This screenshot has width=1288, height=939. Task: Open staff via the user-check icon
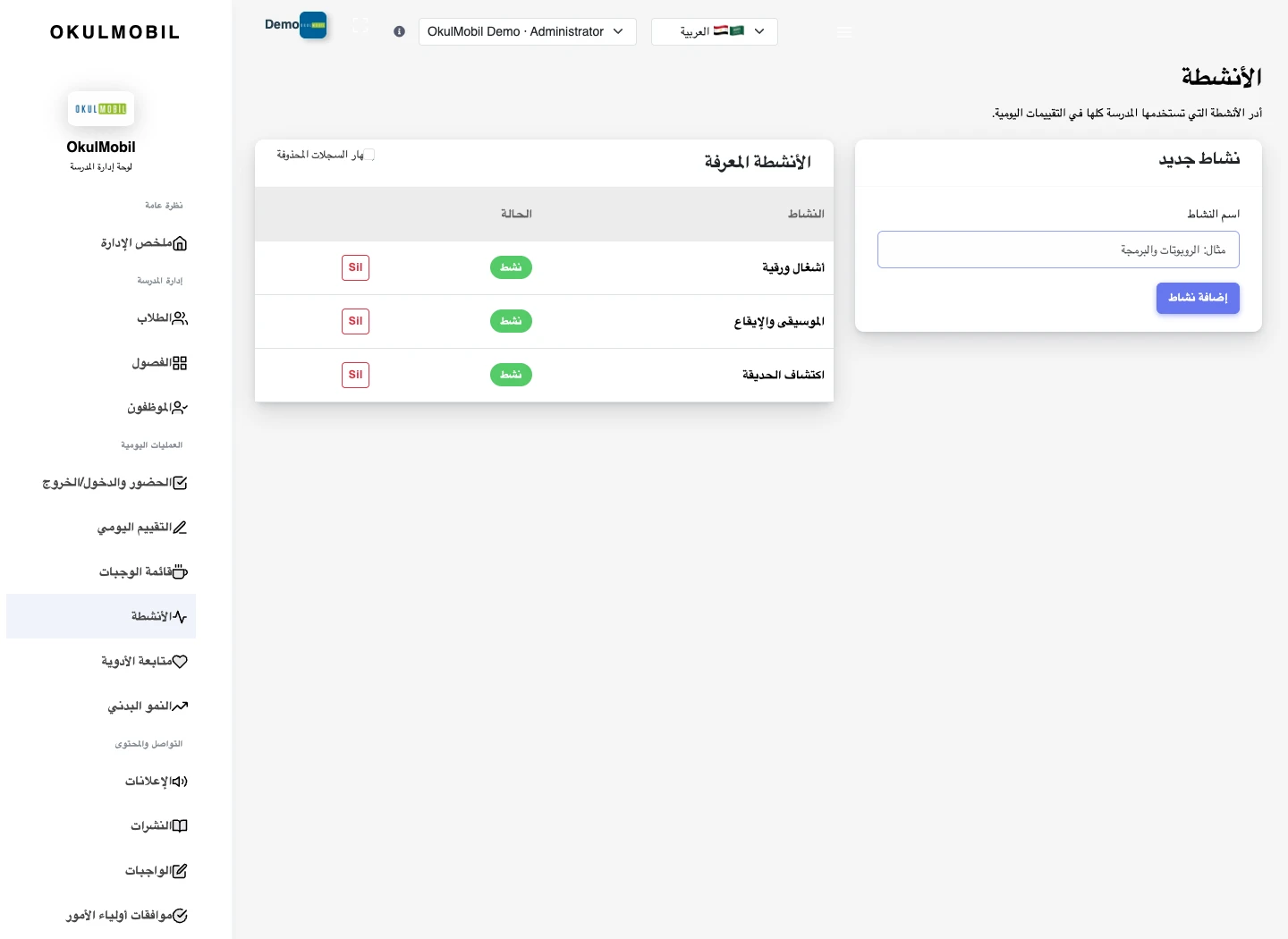tap(180, 408)
